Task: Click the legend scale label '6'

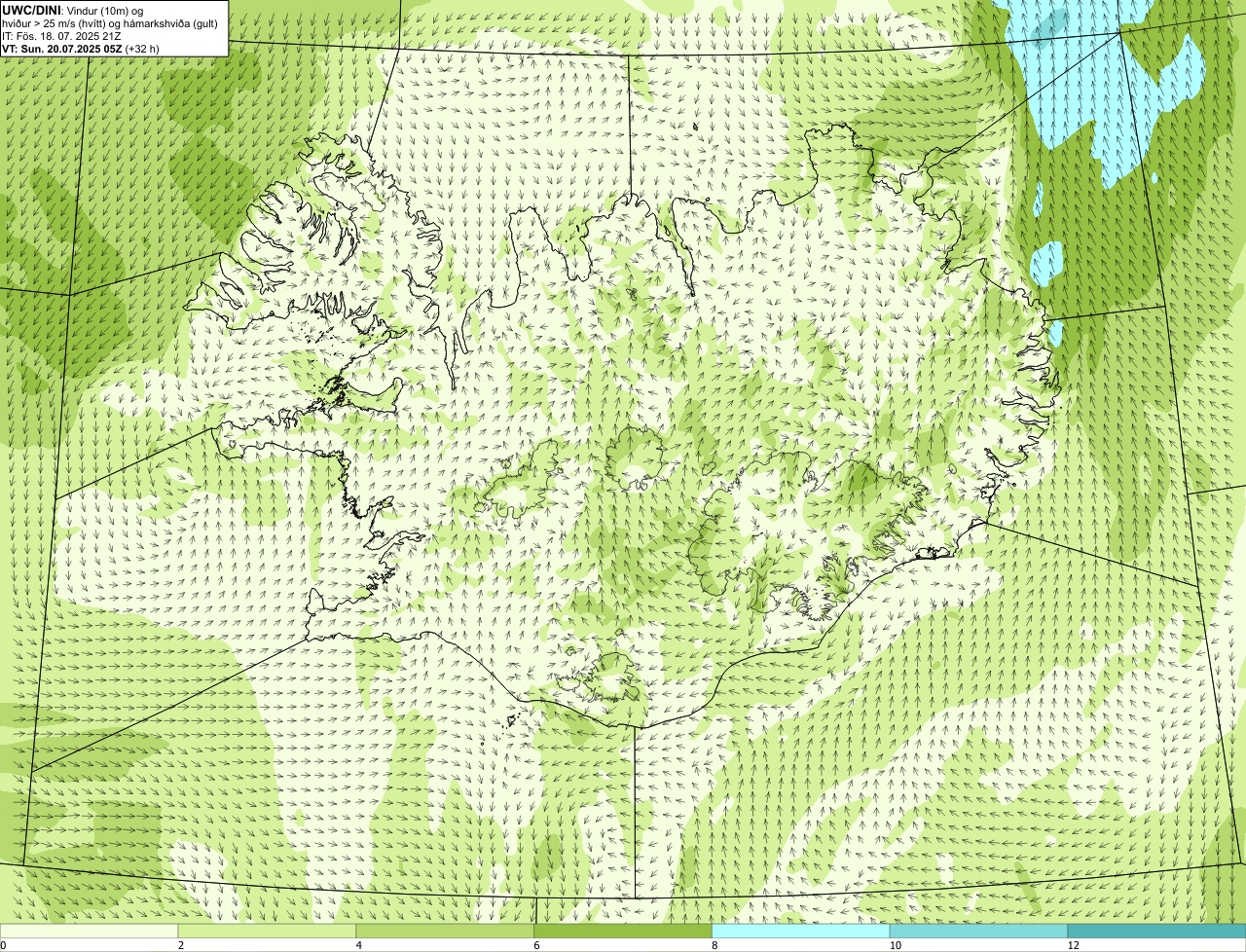Action: pyautogui.click(x=537, y=945)
